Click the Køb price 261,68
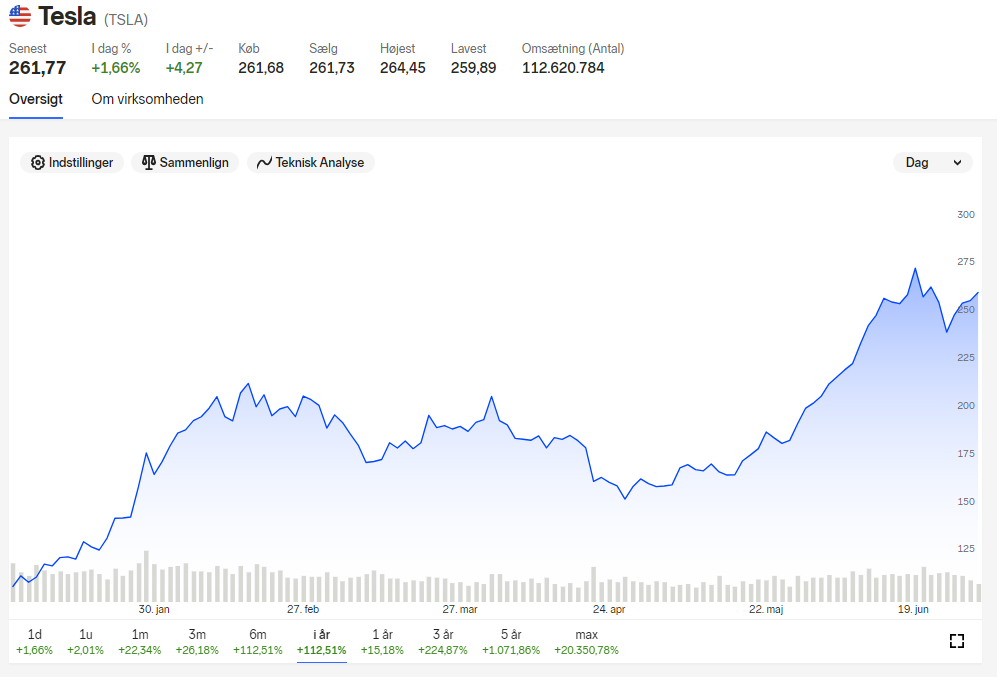Screen dimensions: 997x677 pos(261,68)
